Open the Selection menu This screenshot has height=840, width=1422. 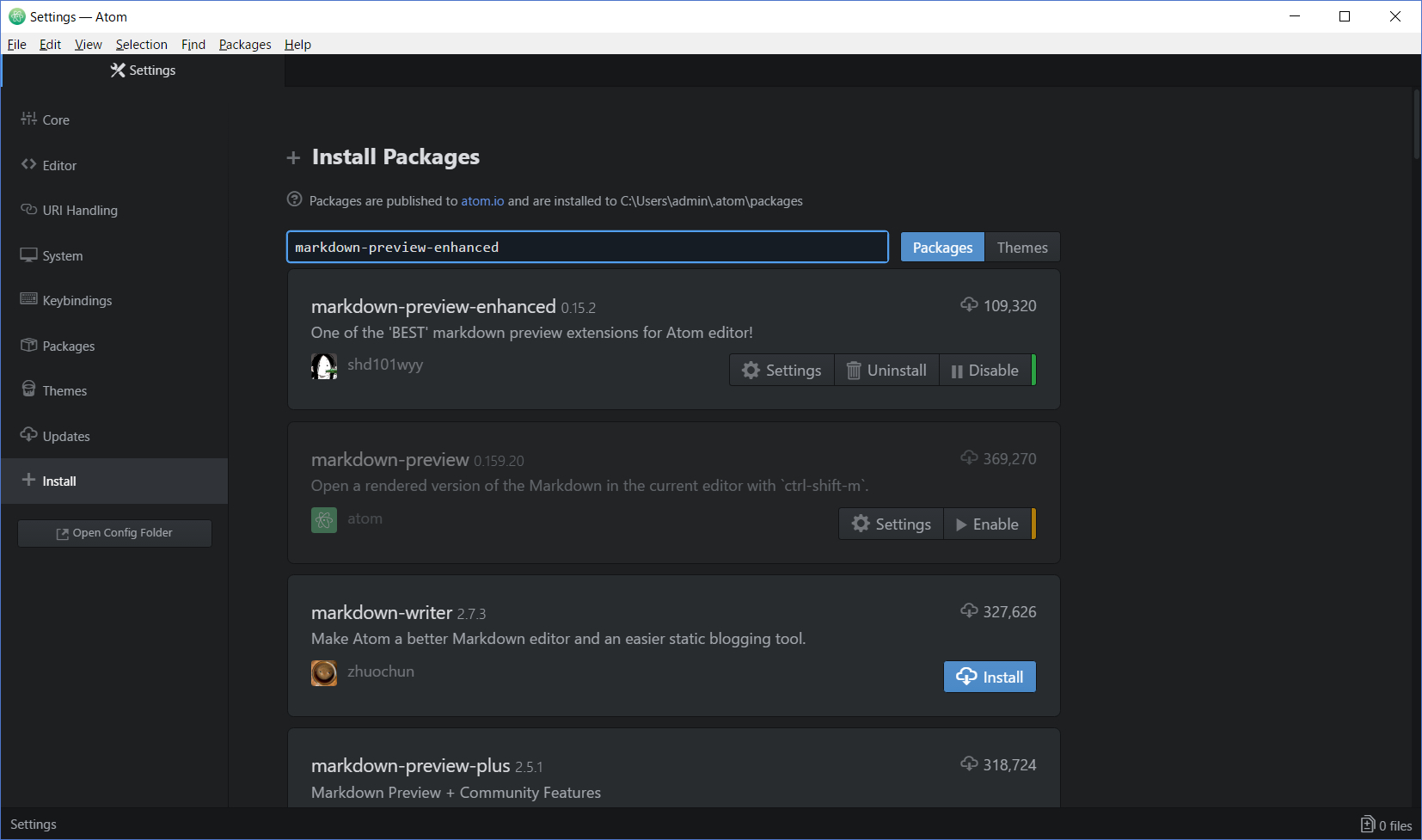(x=141, y=44)
